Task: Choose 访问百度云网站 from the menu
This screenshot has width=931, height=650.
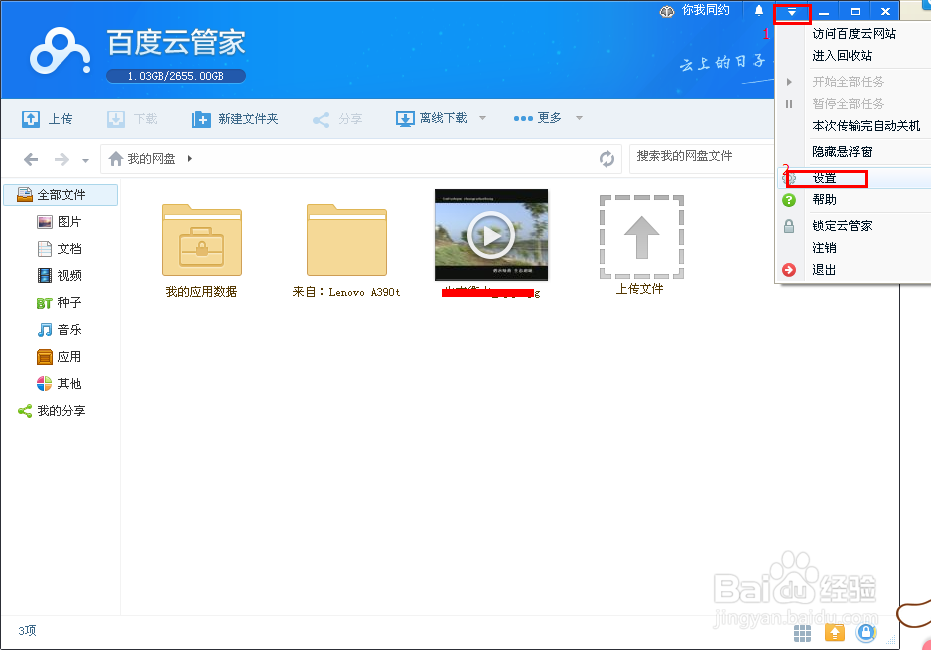Action: pyautogui.click(x=854, y=34)
